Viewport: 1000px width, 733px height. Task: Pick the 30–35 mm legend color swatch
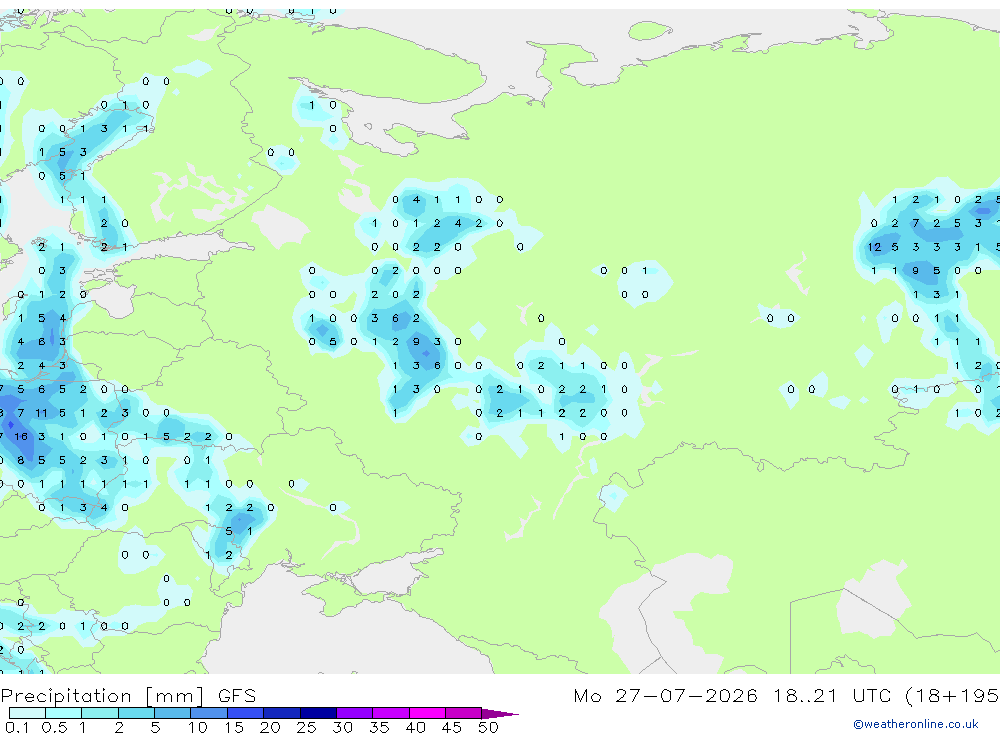[x=354, y=713]
